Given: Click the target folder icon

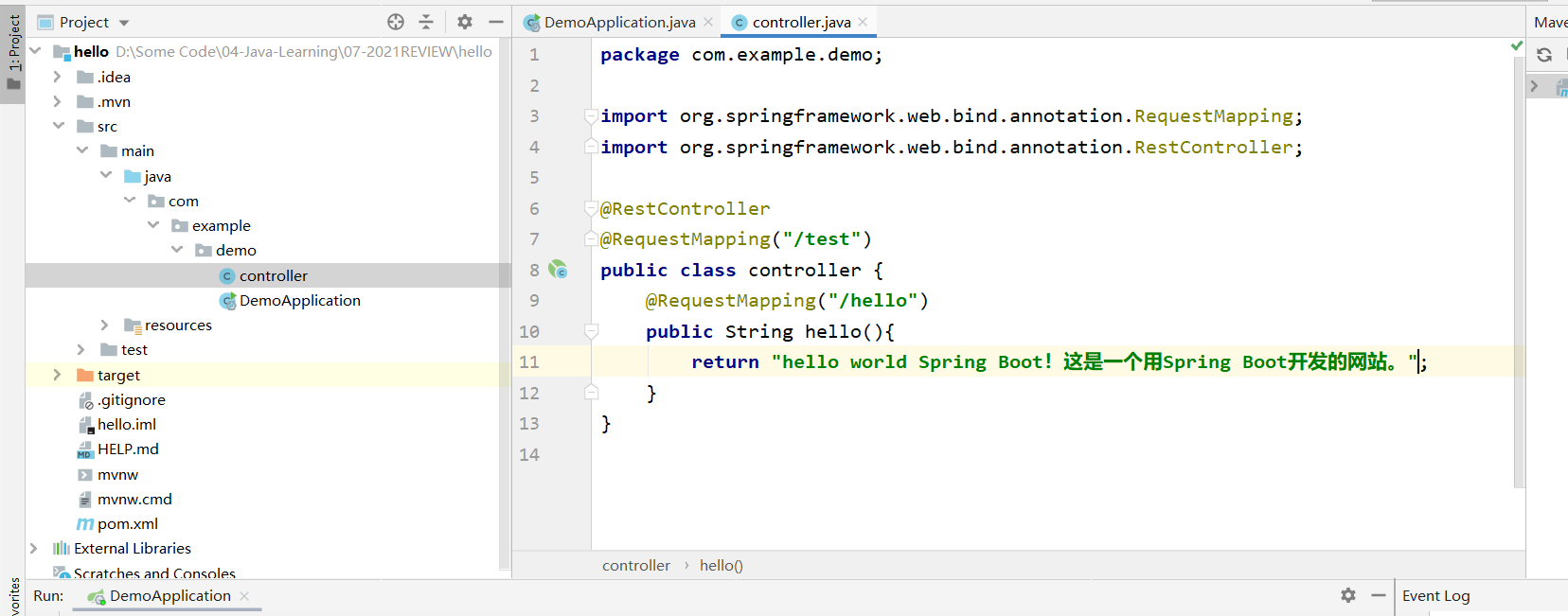Looking at the screenshot, I should tap(85, 375).
